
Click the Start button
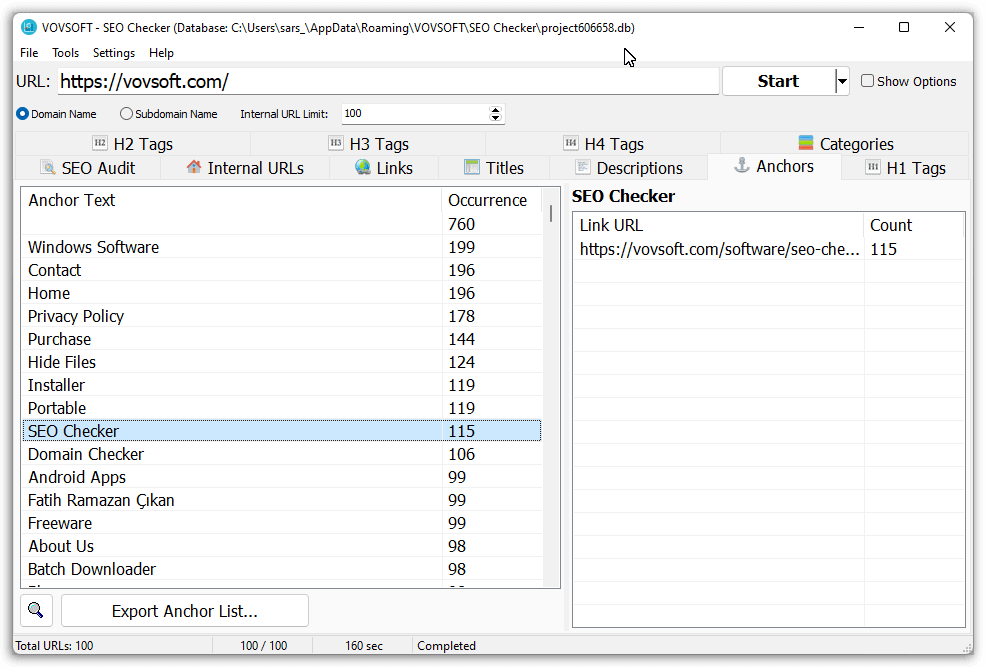[778, 81]
